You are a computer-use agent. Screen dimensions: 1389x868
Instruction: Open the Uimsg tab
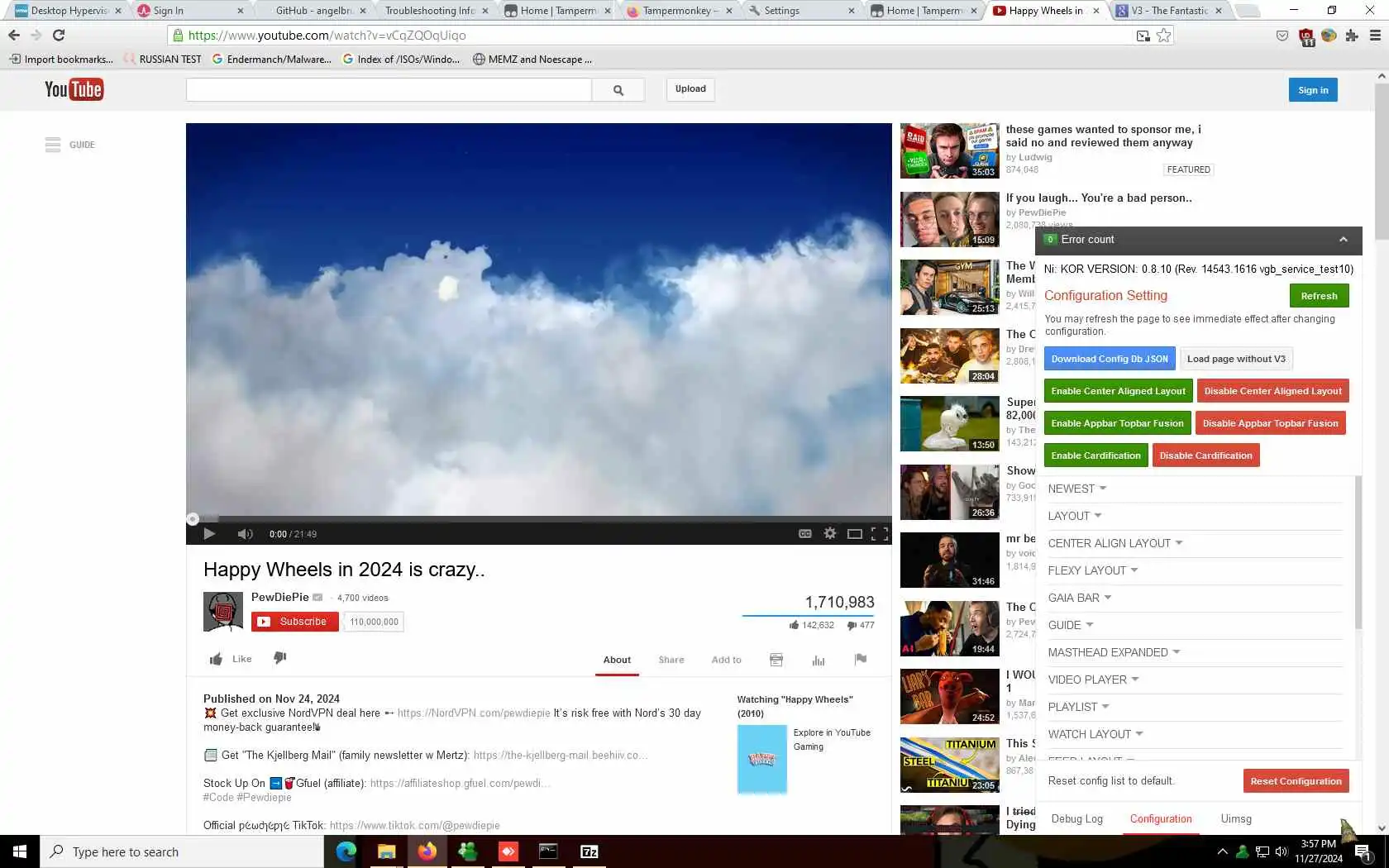(x=1236, y=819)
